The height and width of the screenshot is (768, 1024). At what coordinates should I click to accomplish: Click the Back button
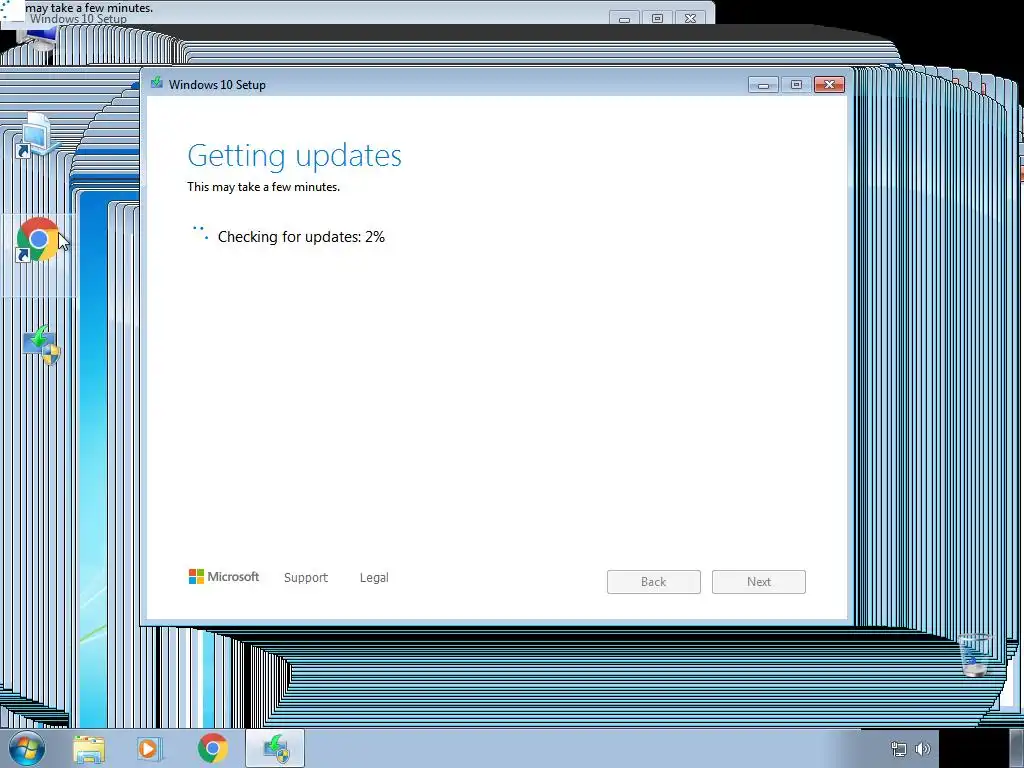pyautogui.click(x=654, y=582)
